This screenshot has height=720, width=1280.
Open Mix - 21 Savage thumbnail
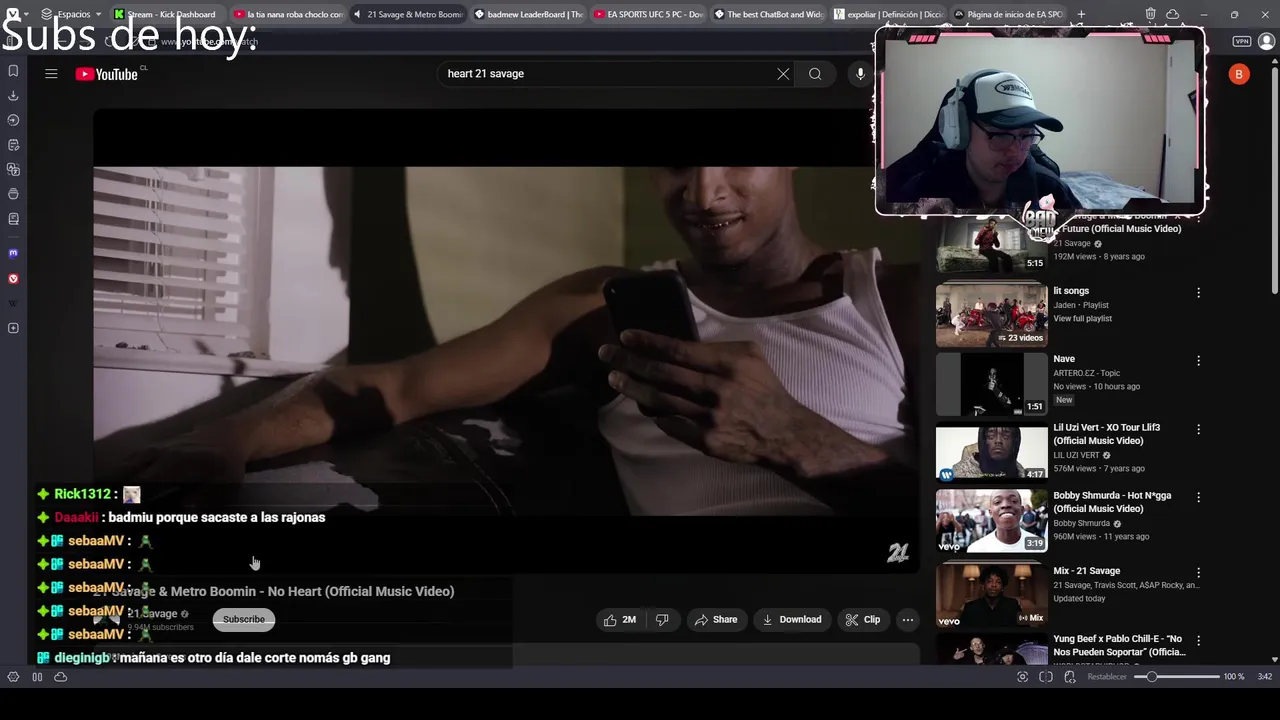(991, 595)
